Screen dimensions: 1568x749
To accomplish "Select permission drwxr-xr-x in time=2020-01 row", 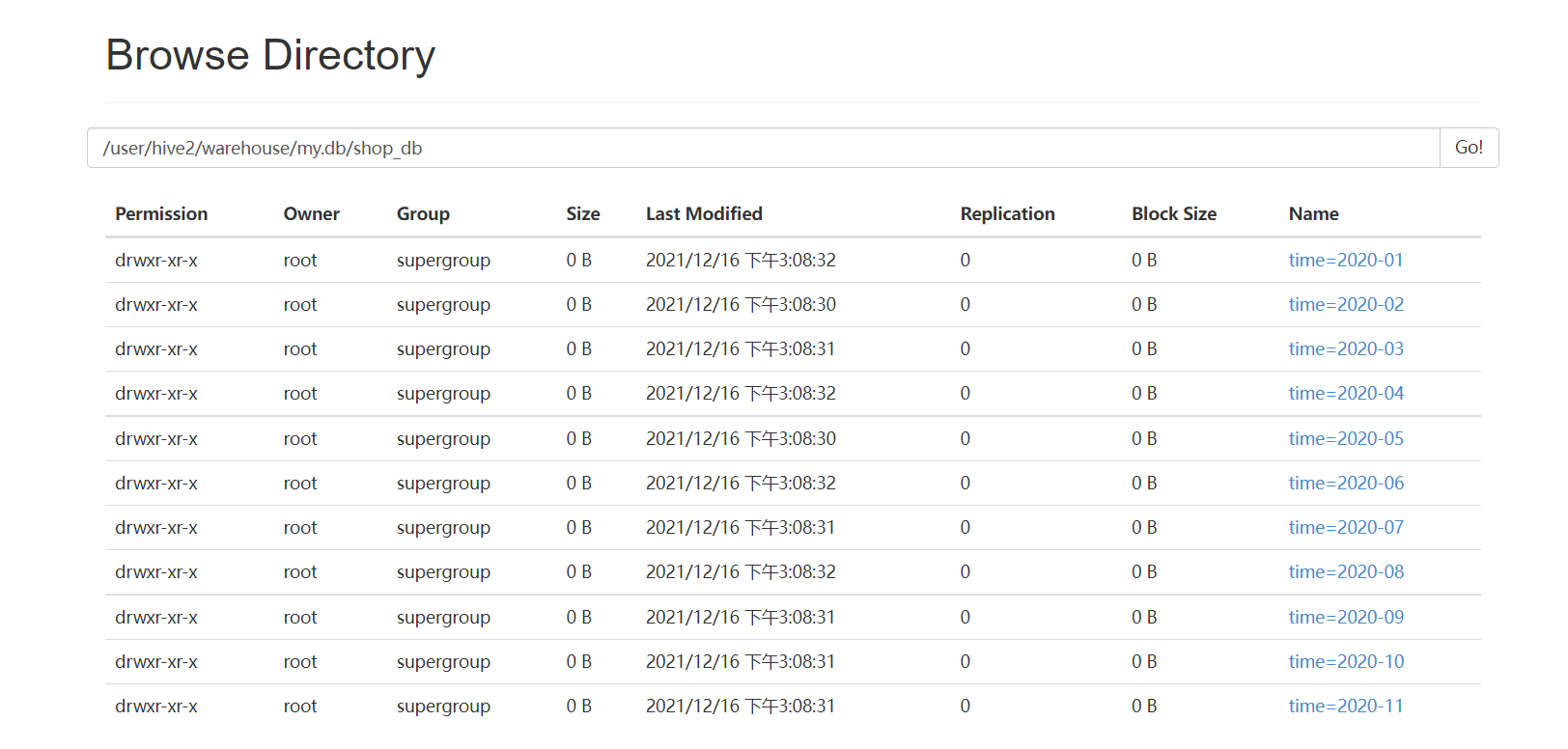I will point(156,260).
